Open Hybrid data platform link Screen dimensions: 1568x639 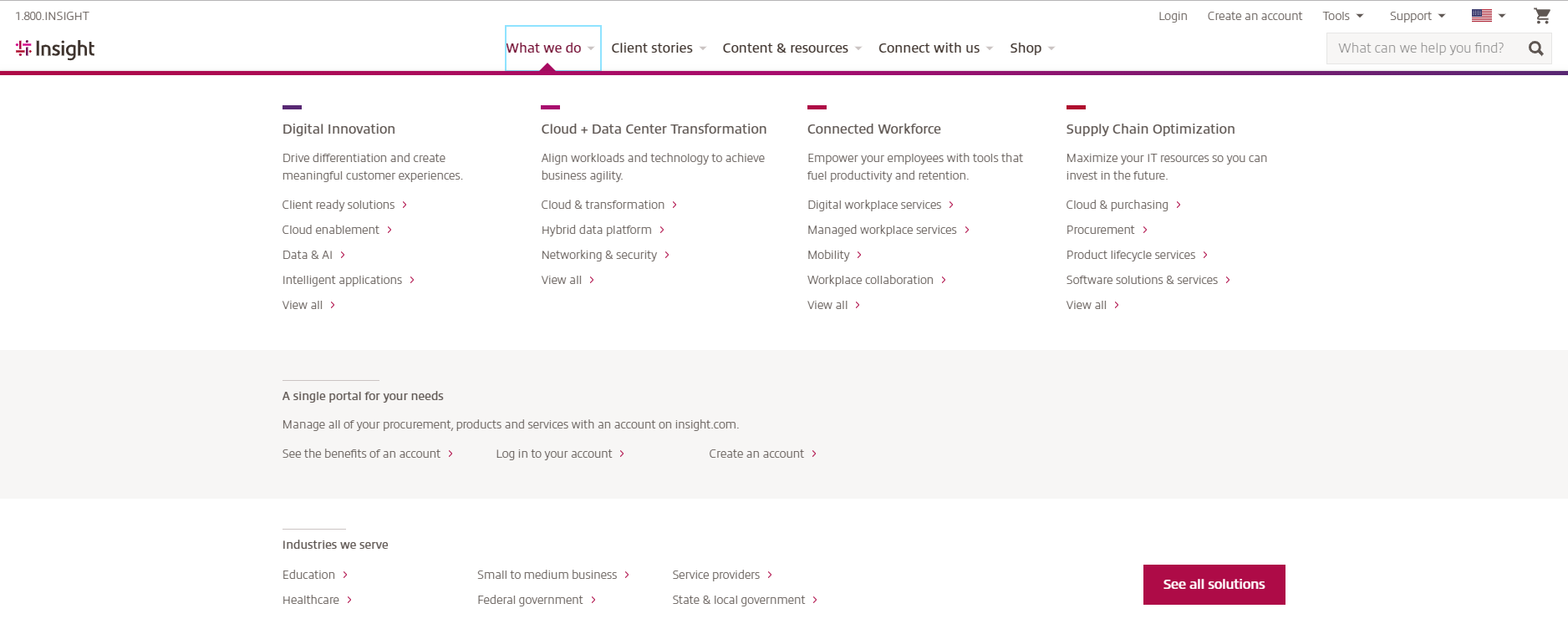tap(596, 230)
